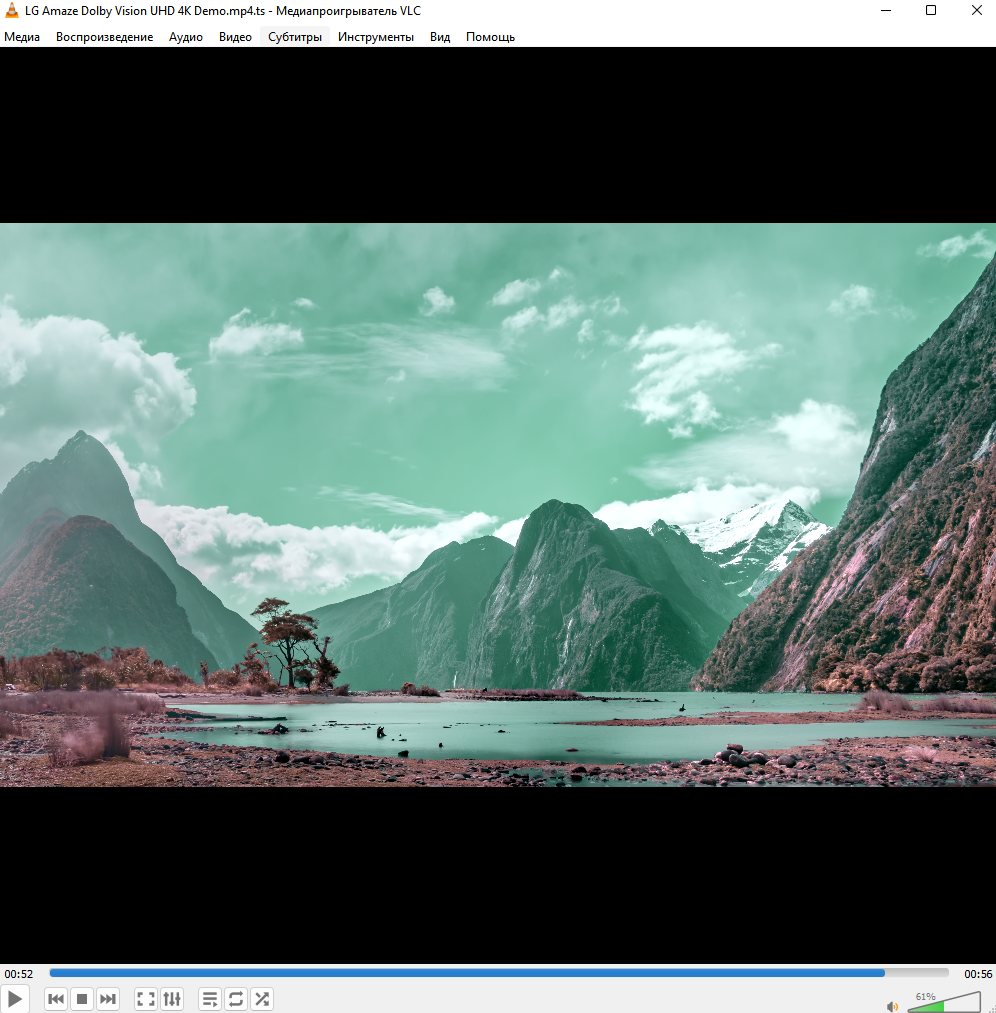Open the Медиа menu
Screen dimensions: 996x1013
22,37
